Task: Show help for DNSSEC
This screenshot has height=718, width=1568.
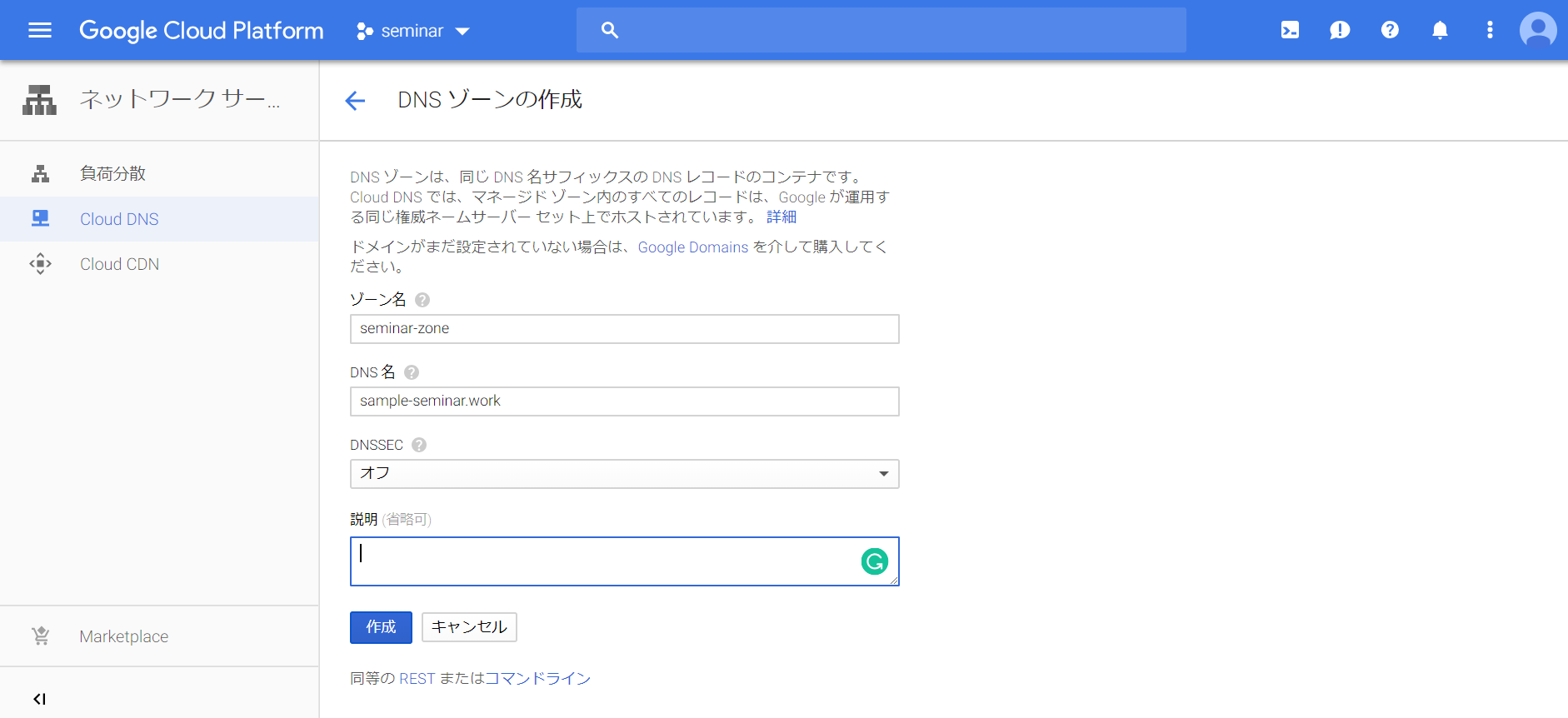Action: (x=419, y=445)
